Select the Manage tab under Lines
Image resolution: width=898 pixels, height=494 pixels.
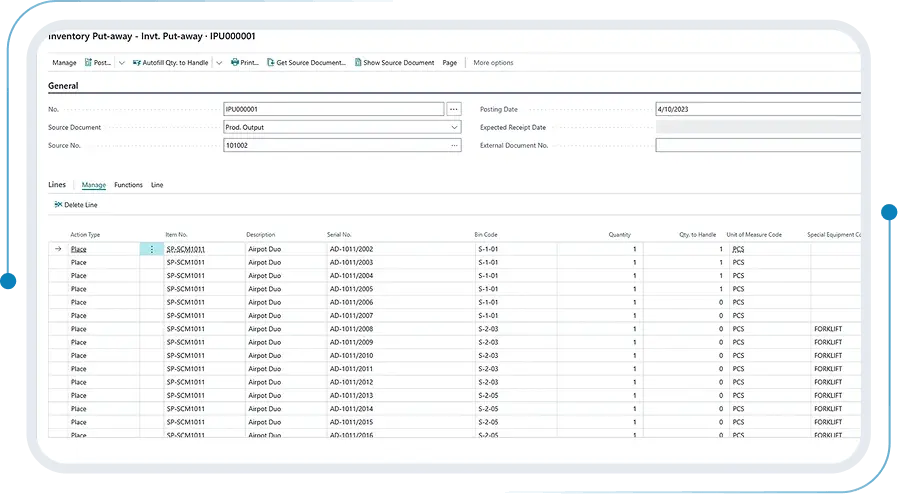(94, 185)
